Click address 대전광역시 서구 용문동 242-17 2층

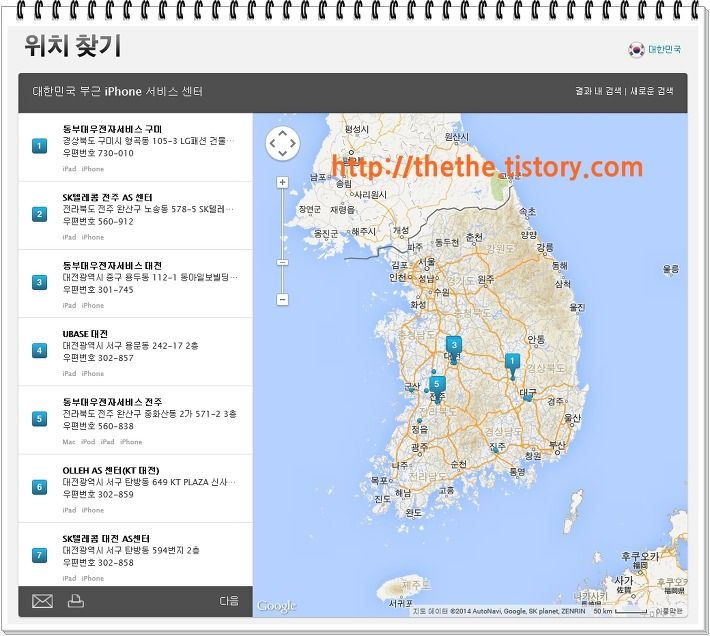click(130, 346)
